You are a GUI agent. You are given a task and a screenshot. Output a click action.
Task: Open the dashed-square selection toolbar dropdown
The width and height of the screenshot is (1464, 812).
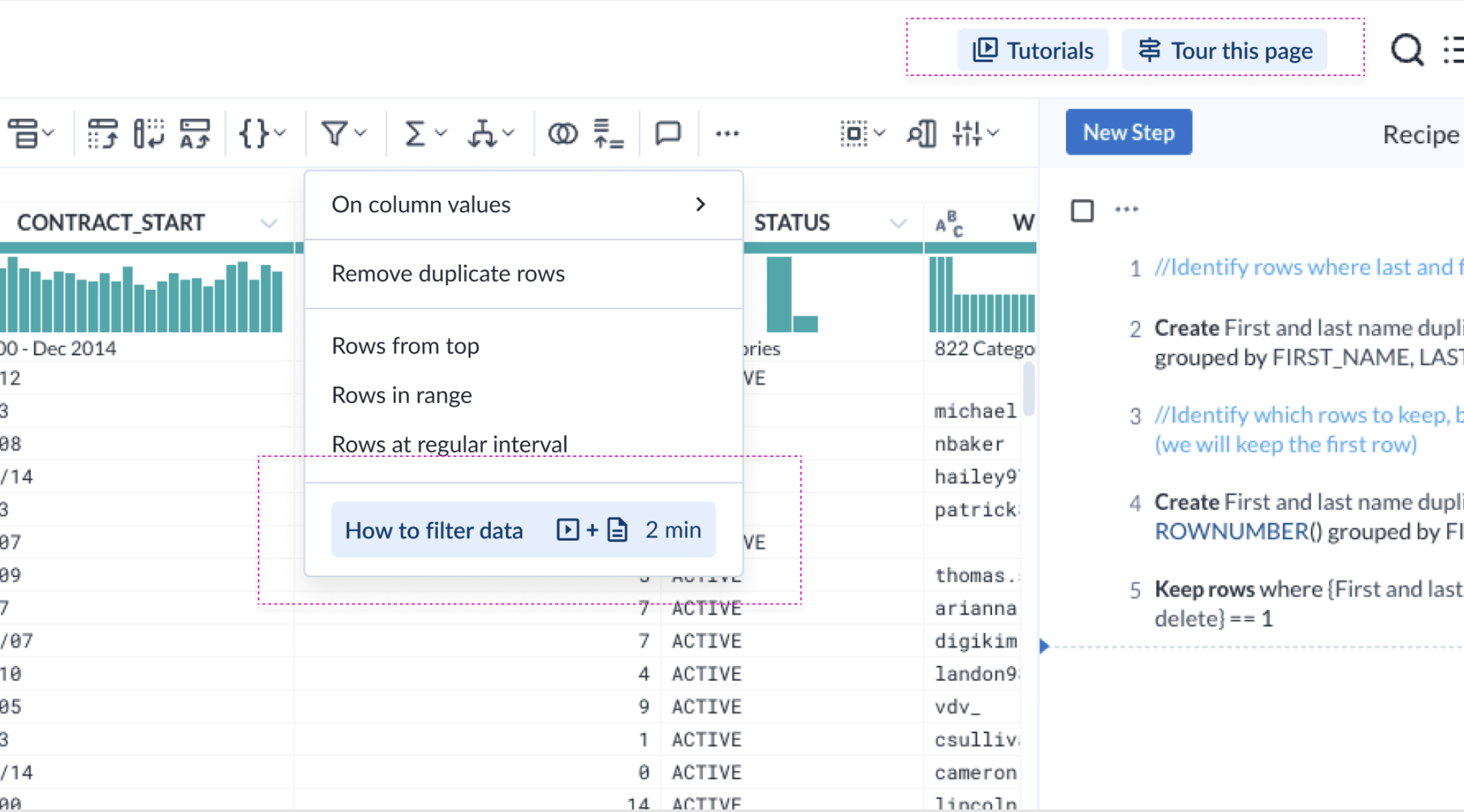point(862,133)
